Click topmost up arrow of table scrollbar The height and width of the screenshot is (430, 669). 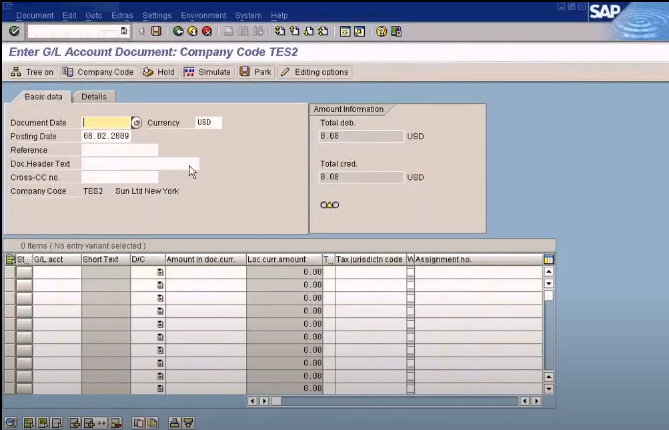pos(549,271)
